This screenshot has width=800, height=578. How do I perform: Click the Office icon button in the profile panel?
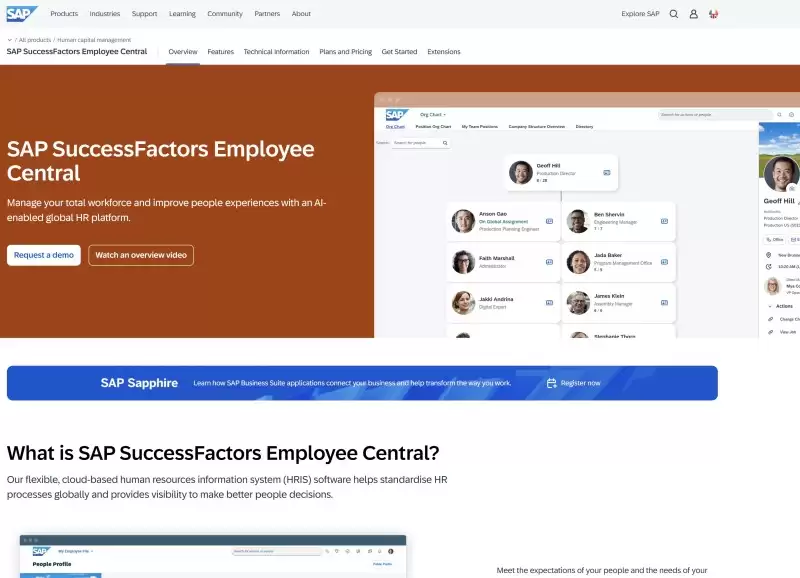click(x=775, y=239)
